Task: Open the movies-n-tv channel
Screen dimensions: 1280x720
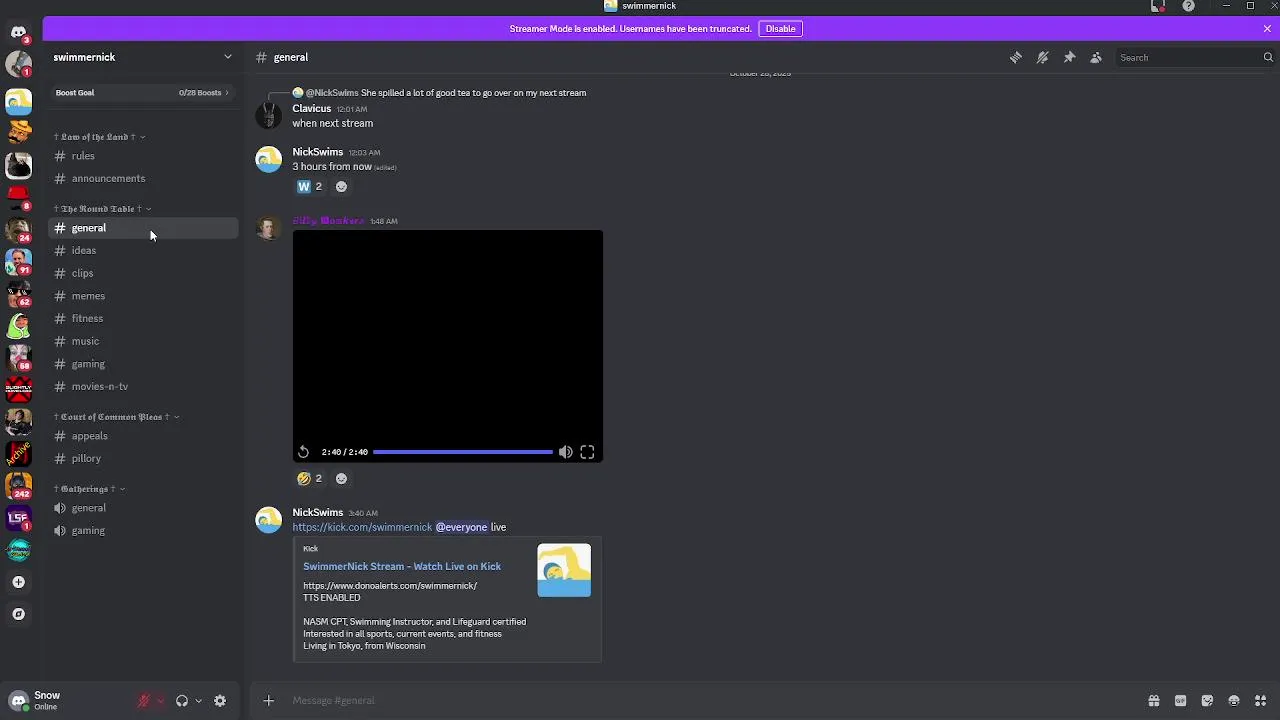Action: 143,387
